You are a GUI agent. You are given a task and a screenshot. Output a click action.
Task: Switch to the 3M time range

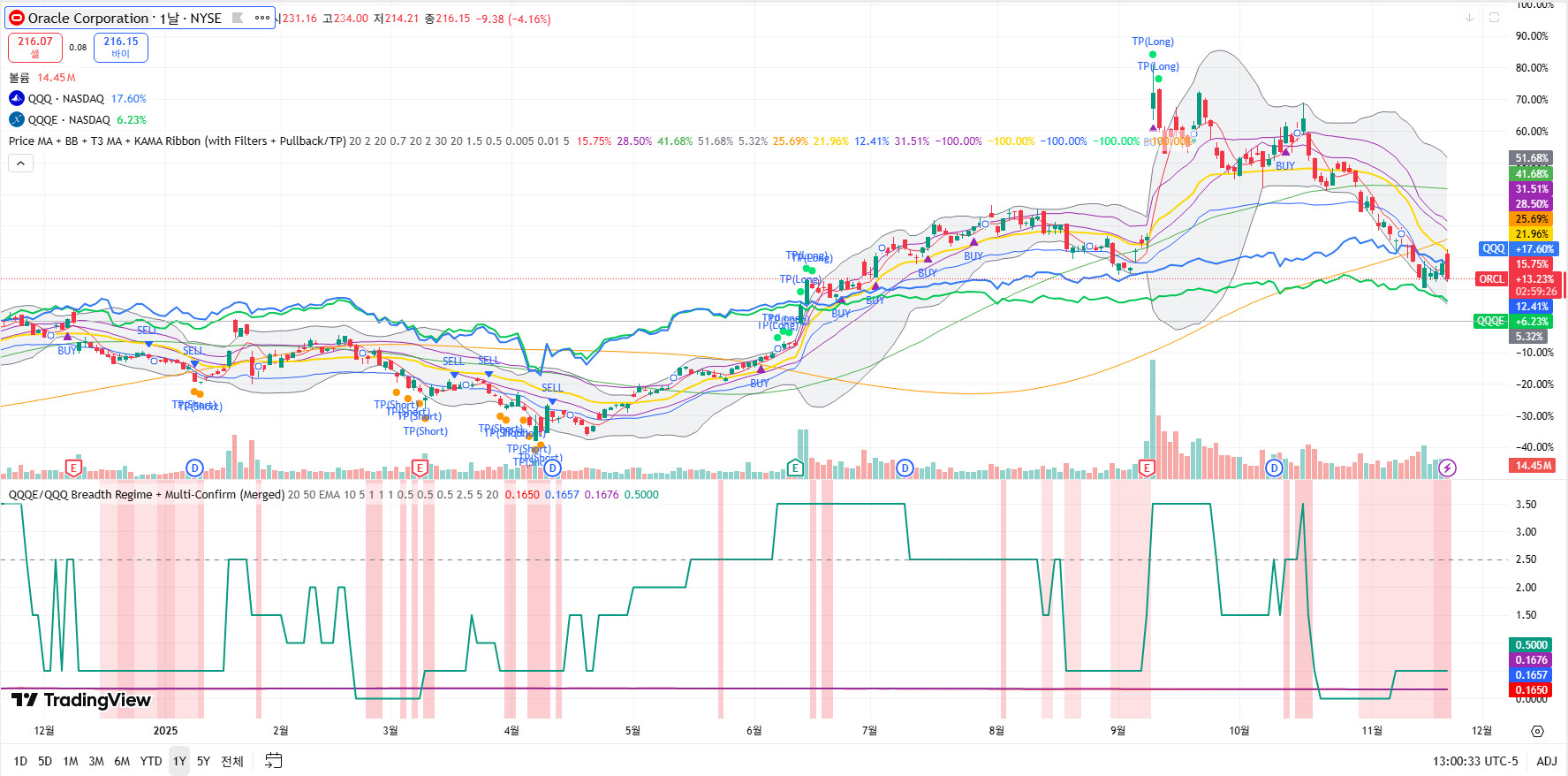(x=96, y=761)
